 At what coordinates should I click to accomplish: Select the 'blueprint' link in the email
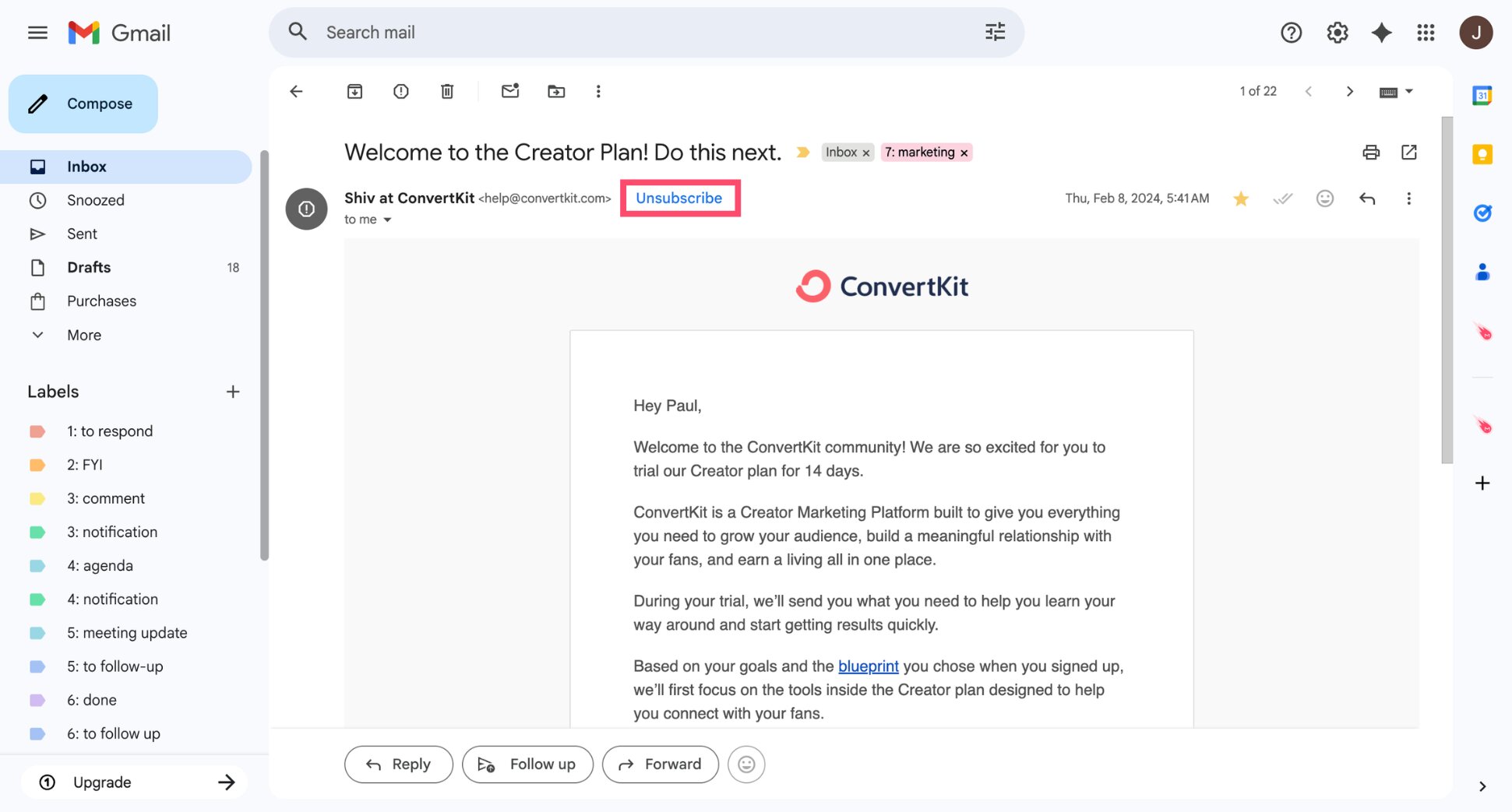tap(868, 666)
